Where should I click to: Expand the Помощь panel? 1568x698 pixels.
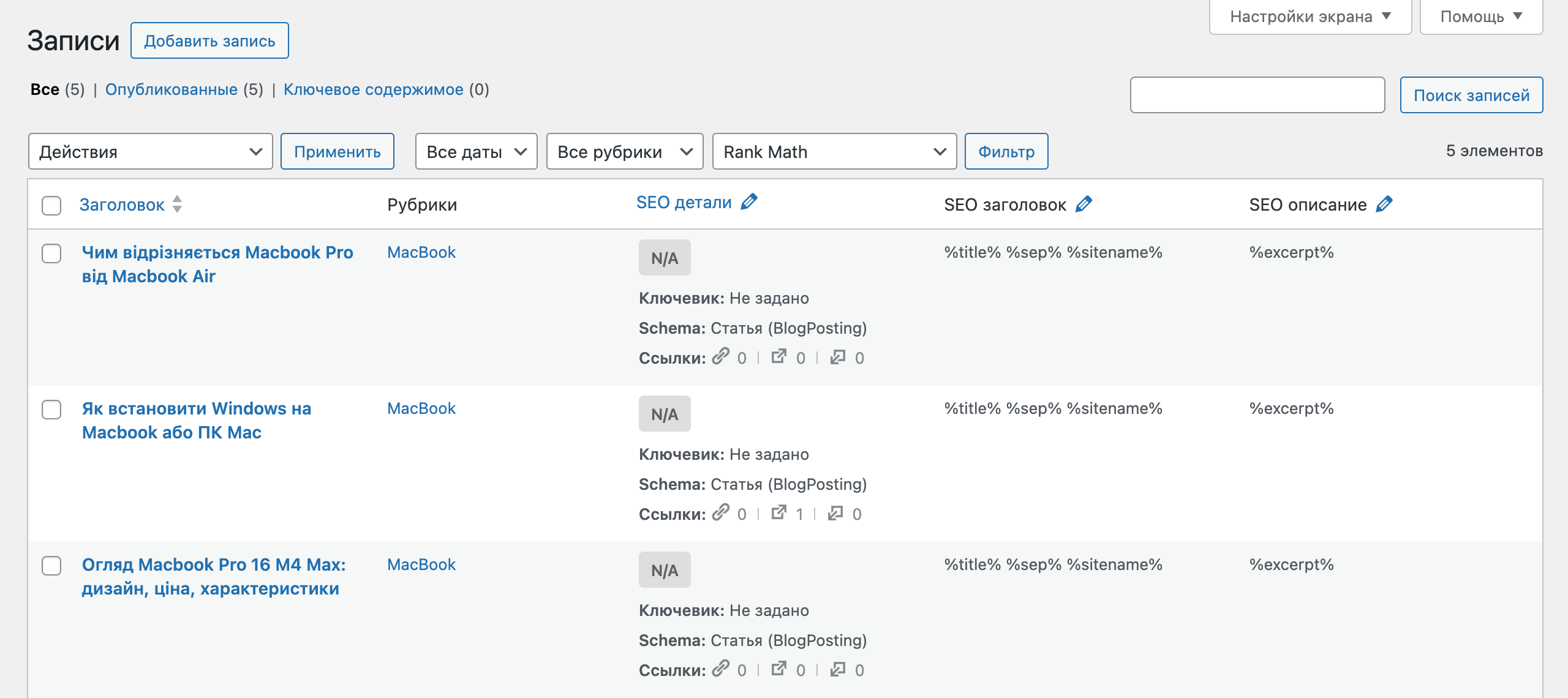click(1481, 17)
